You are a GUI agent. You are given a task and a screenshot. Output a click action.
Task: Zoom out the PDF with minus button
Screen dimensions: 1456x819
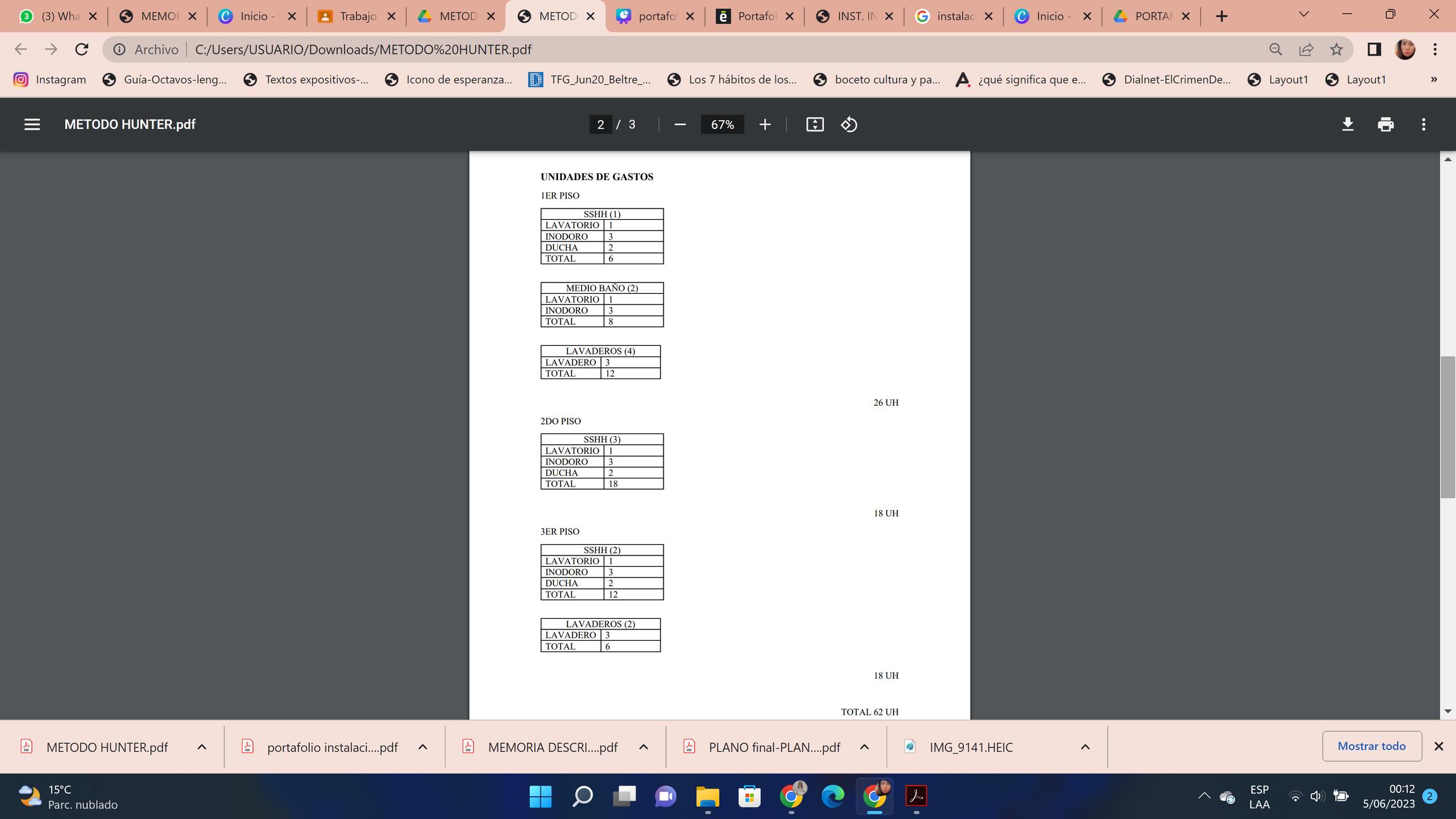pos(680,124)
